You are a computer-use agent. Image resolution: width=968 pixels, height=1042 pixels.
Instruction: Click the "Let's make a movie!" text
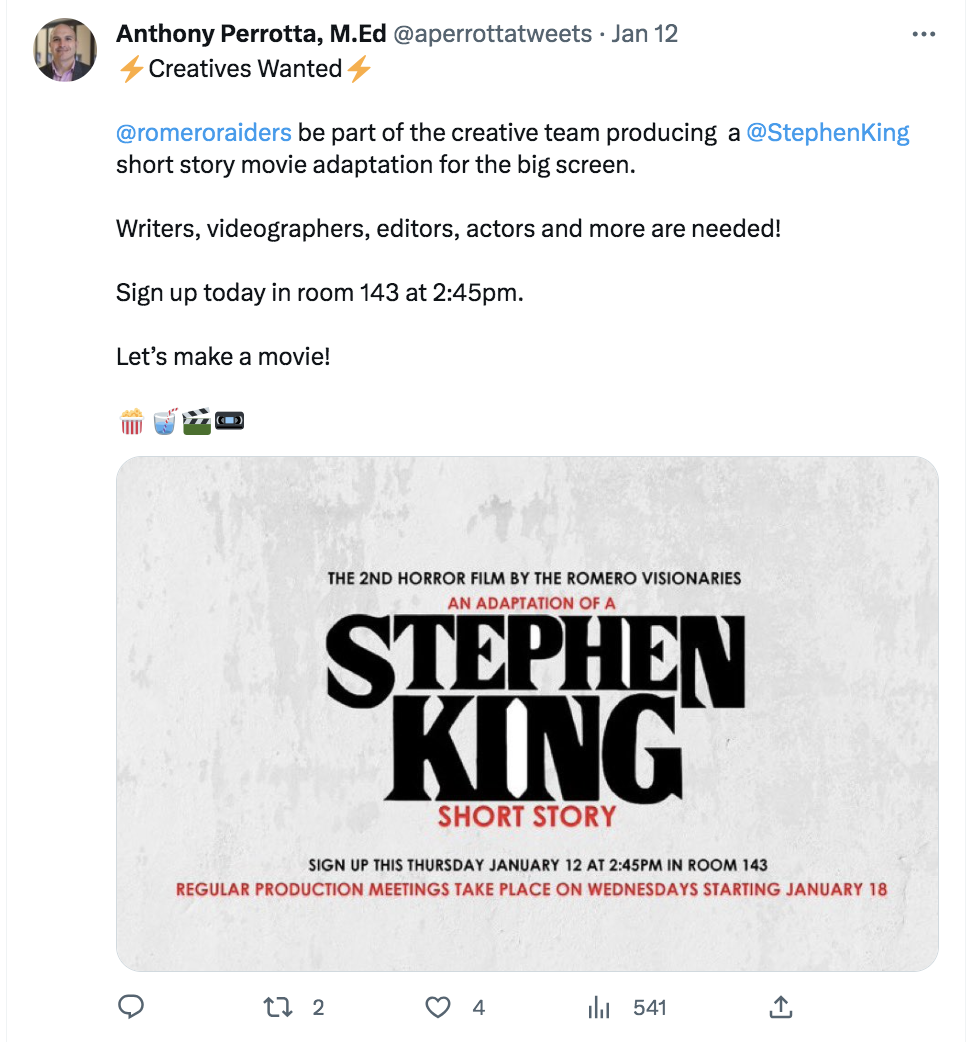(223, 355)
